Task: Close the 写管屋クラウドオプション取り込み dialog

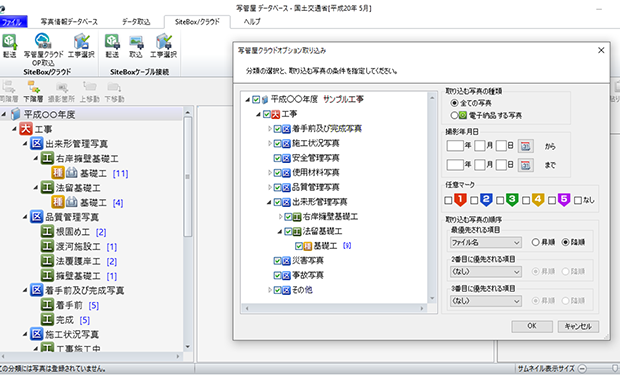Action: [x=601, y=51]
